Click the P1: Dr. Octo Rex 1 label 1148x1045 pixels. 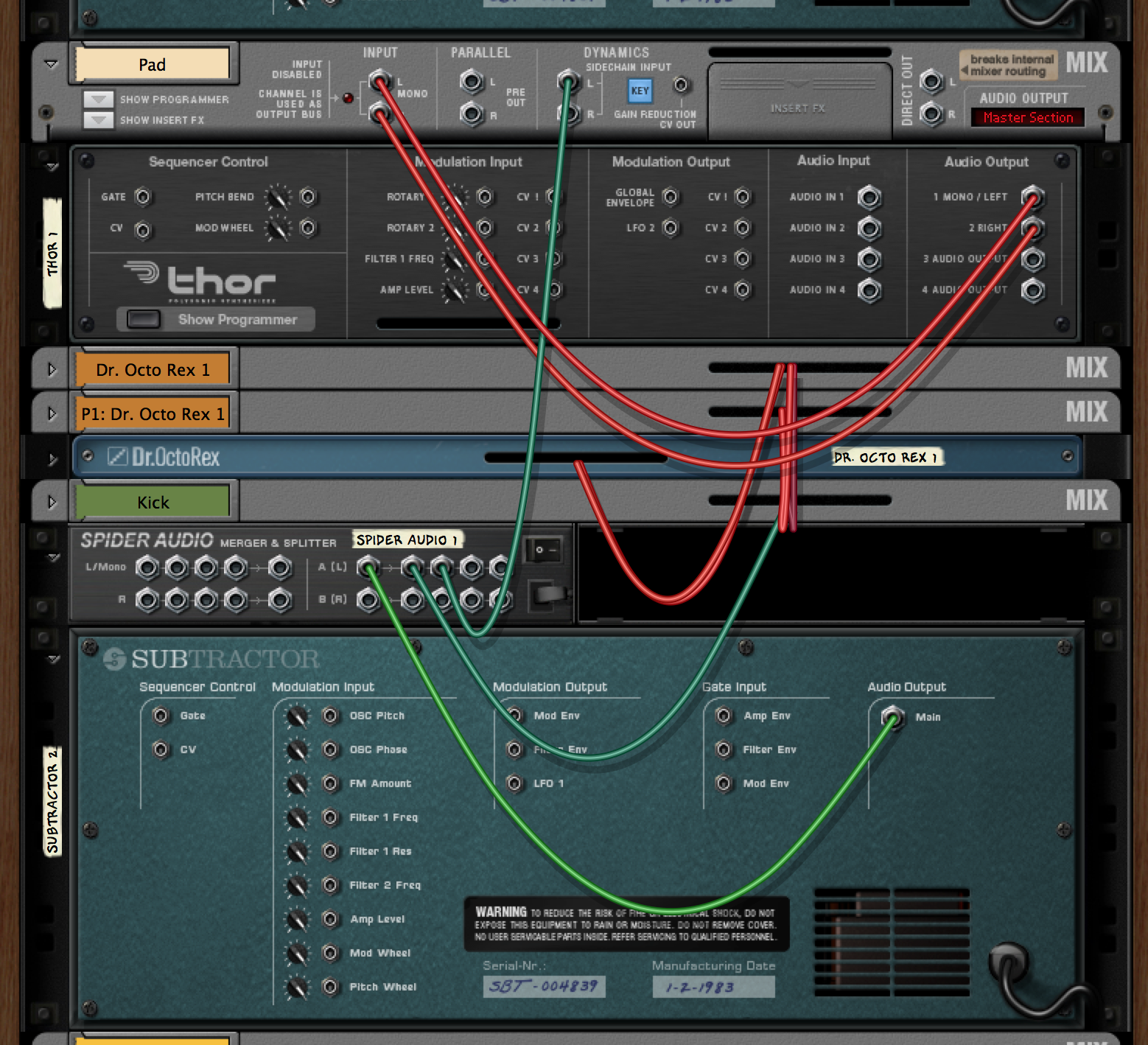(153, 413)
